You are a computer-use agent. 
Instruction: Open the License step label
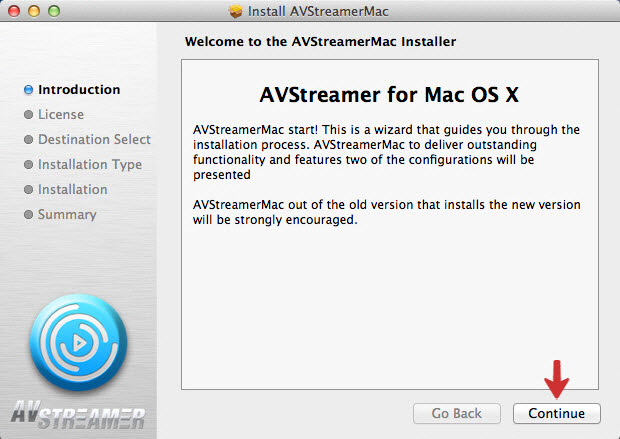pyautogui.click(x=61, y=115)
